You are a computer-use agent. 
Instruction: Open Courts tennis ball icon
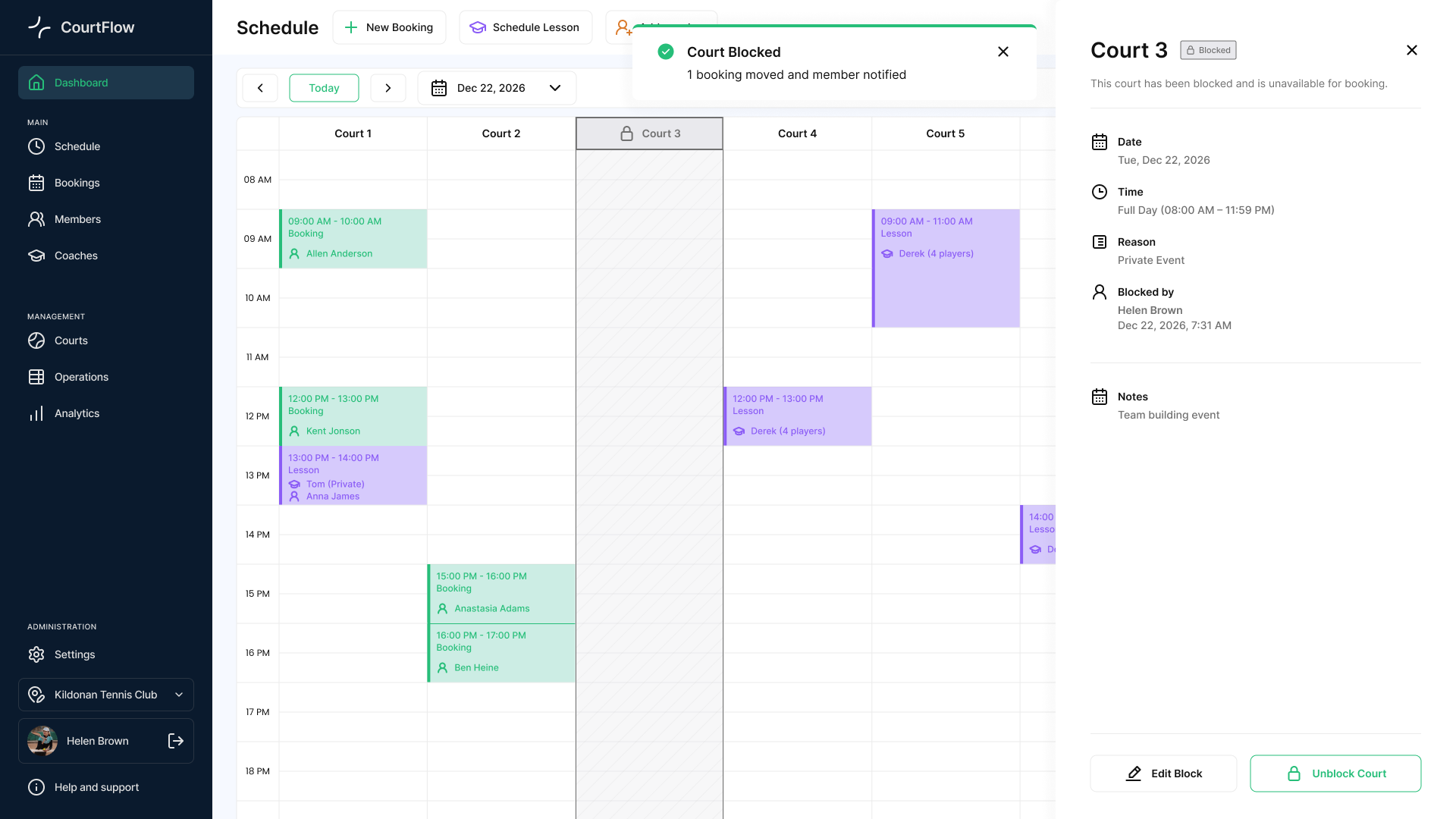pos(36,340)
